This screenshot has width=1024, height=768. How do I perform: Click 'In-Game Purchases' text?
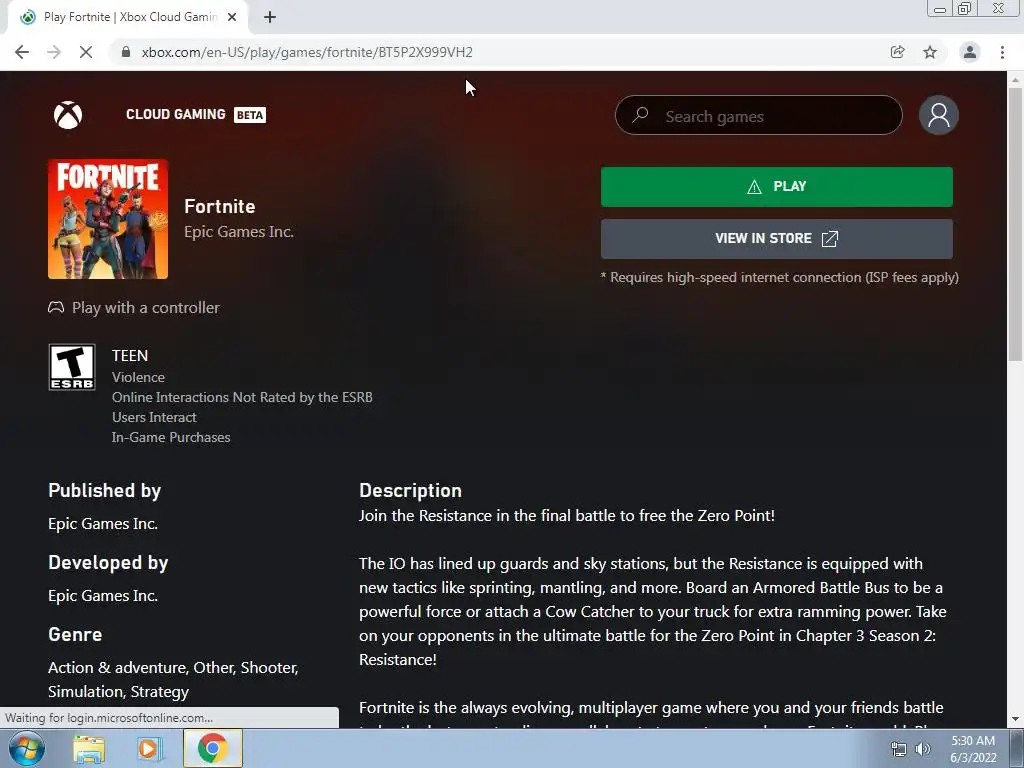tap(171, 438)
